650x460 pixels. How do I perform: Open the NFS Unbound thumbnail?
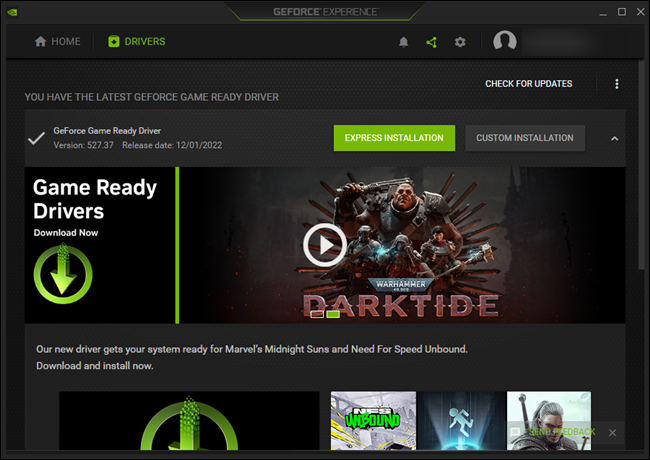tap(373, 421)
